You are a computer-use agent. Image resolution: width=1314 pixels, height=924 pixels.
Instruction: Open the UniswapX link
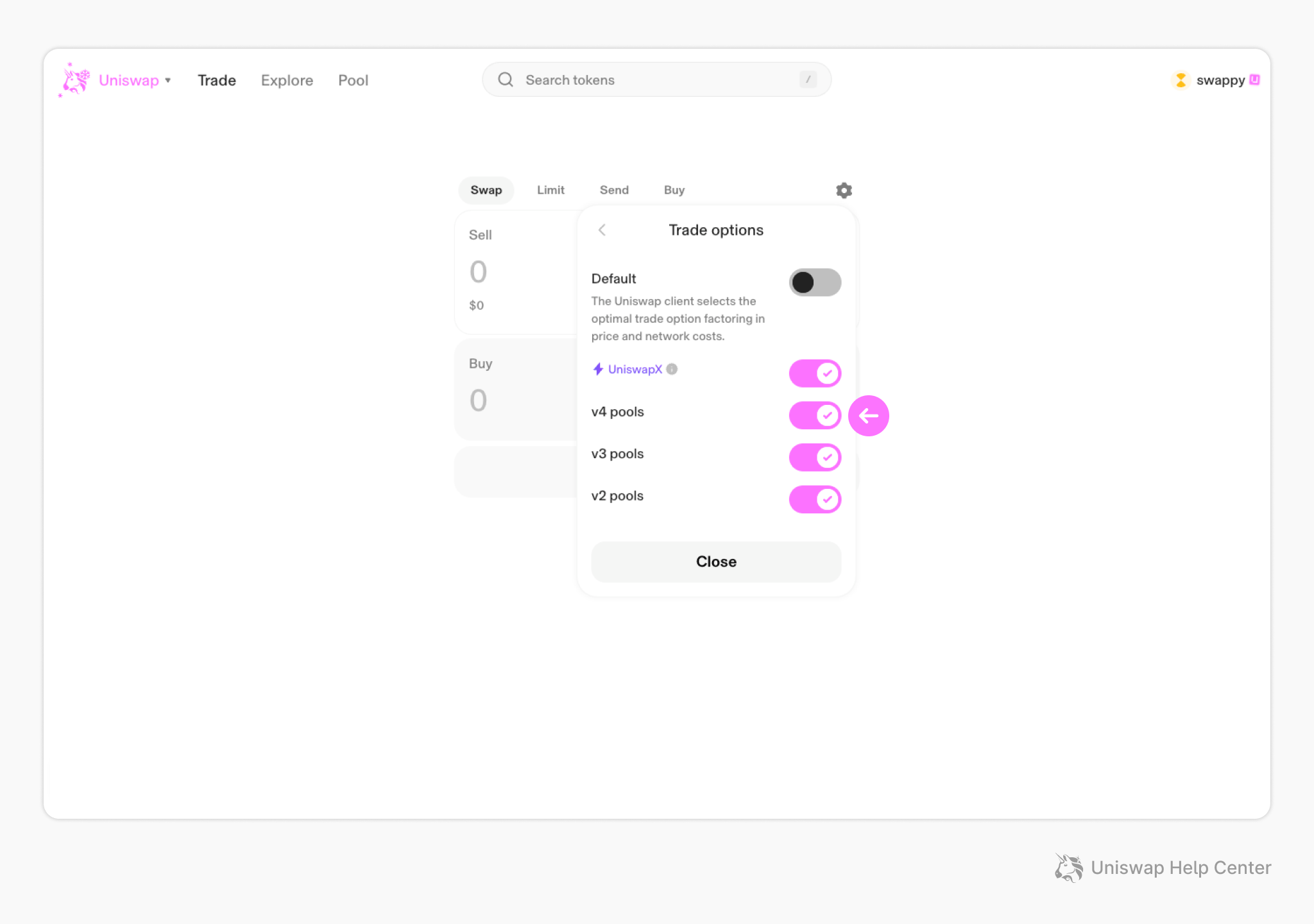(x=635, y=369)
